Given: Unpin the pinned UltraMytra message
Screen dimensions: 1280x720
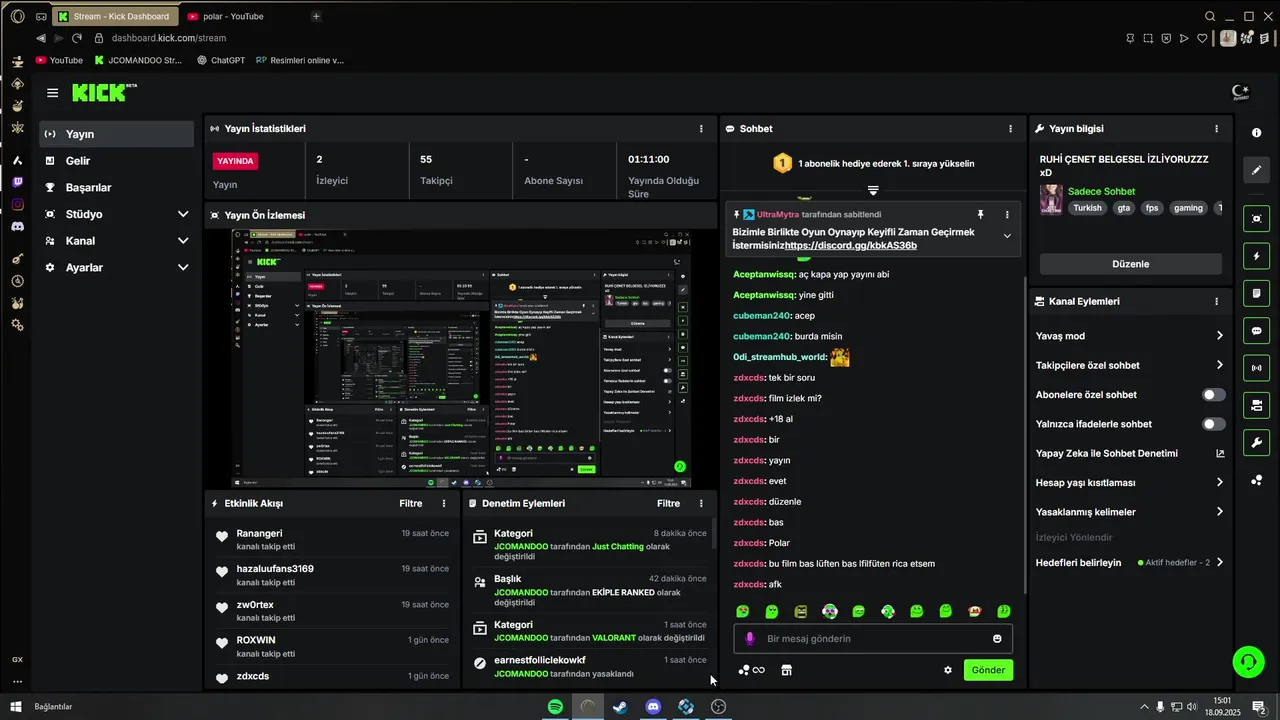Looking at the screenshot, I should pos(980,214).
